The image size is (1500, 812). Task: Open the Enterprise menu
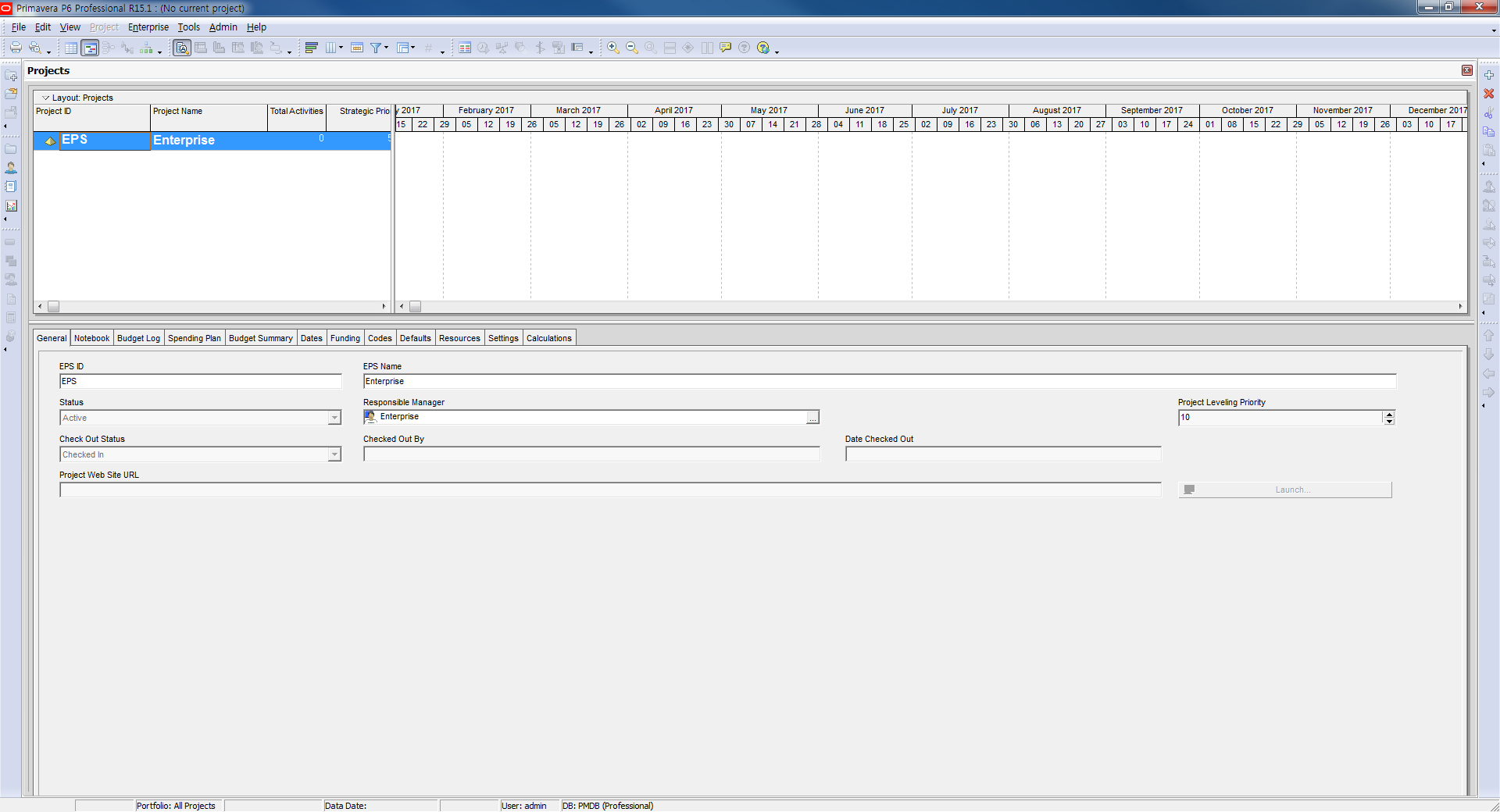[148, 27]
